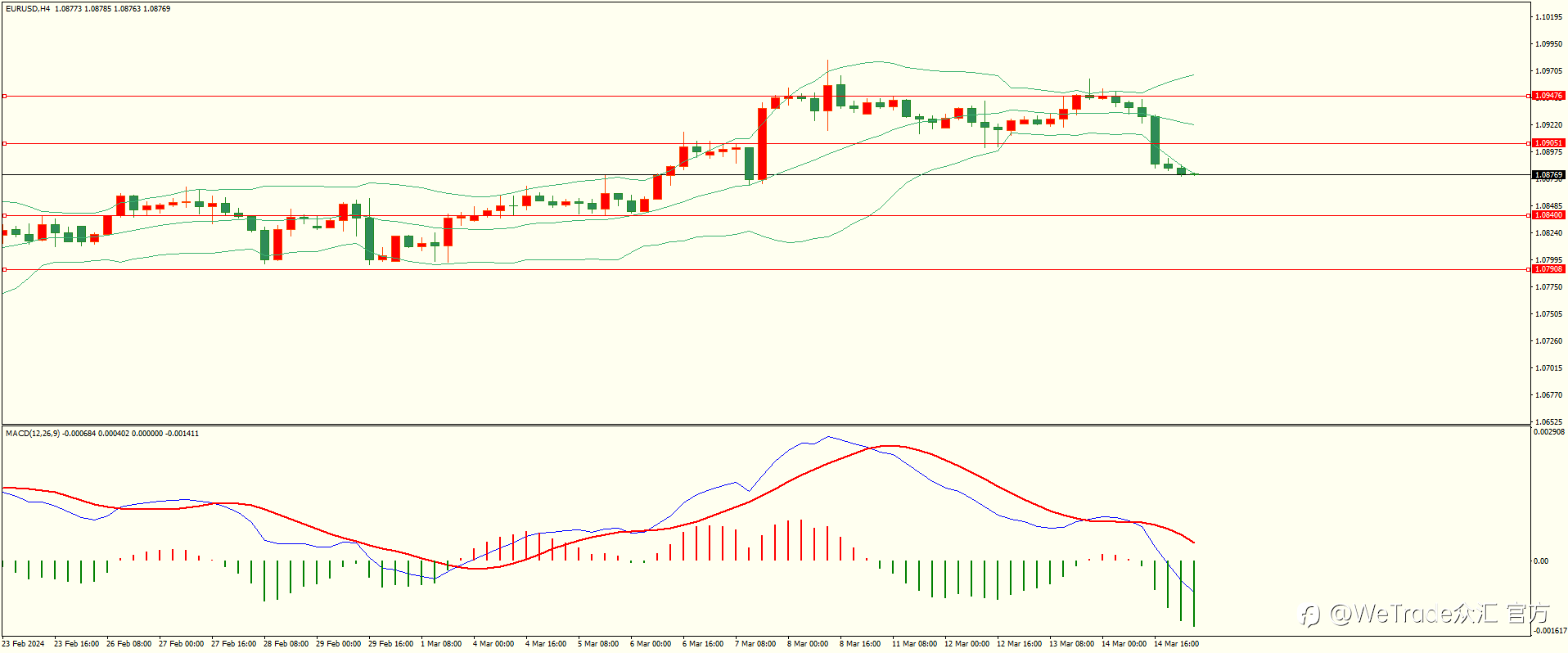Click the 23 Feb 16:00 time label
This screenshot has width=1568, height=653.
pos(76,644)
